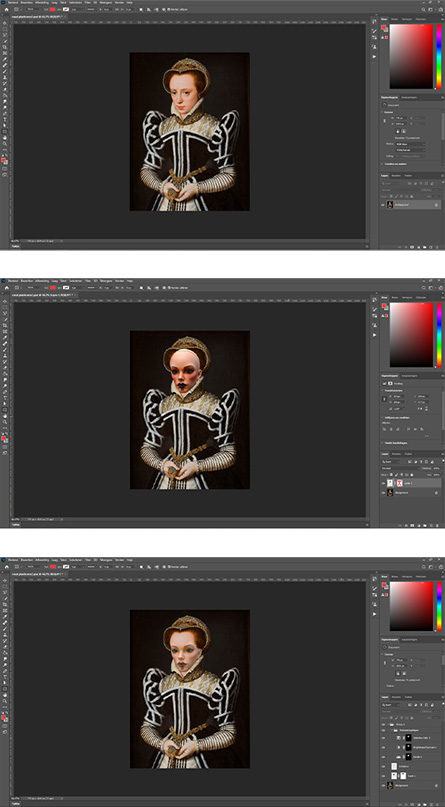Click hue slider in top color panel
The width and height of the screenshot is (445, 807).
coord(439,57)
